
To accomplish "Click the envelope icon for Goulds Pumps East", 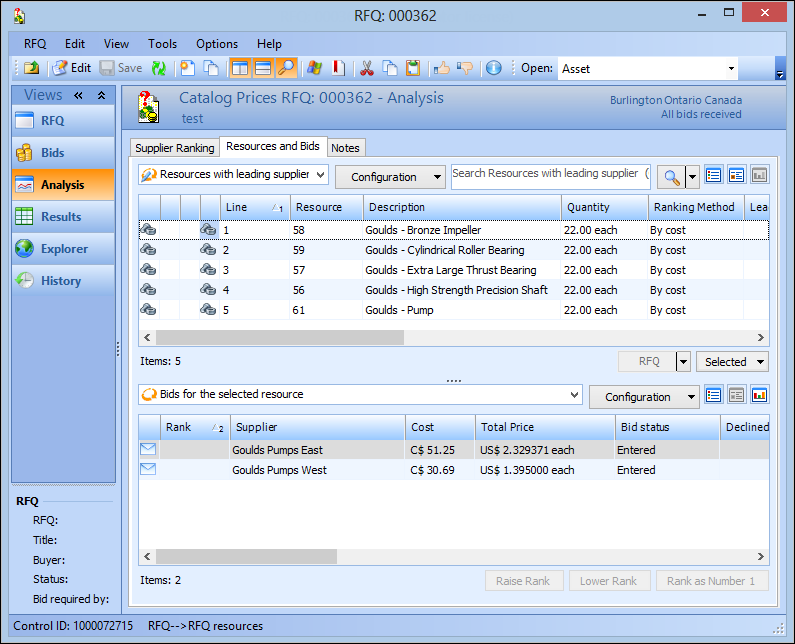I will [148, 450].
